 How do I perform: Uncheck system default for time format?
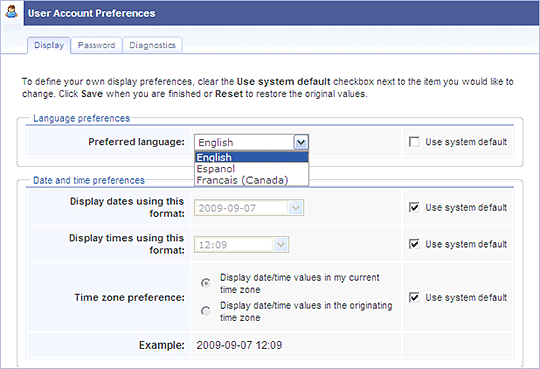click(414, 244)
